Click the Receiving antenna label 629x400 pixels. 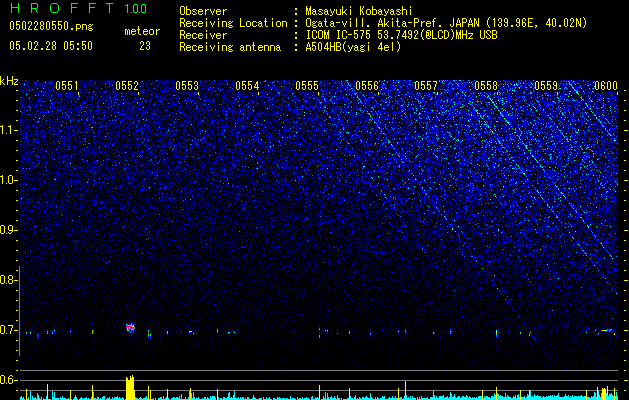coord(230,47)
